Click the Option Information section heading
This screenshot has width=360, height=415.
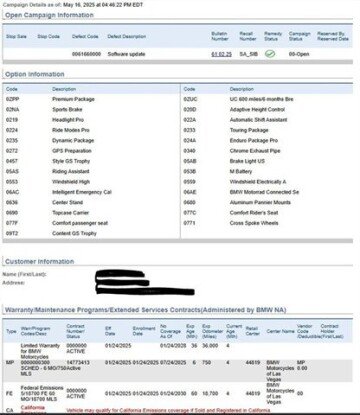(x=35, y=74)
